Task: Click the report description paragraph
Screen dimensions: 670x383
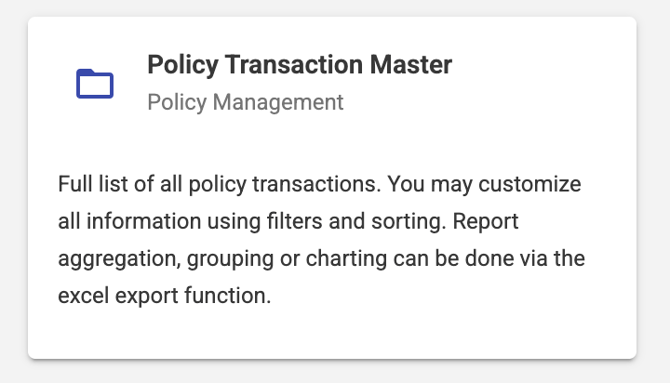Action: pos(321,239)
